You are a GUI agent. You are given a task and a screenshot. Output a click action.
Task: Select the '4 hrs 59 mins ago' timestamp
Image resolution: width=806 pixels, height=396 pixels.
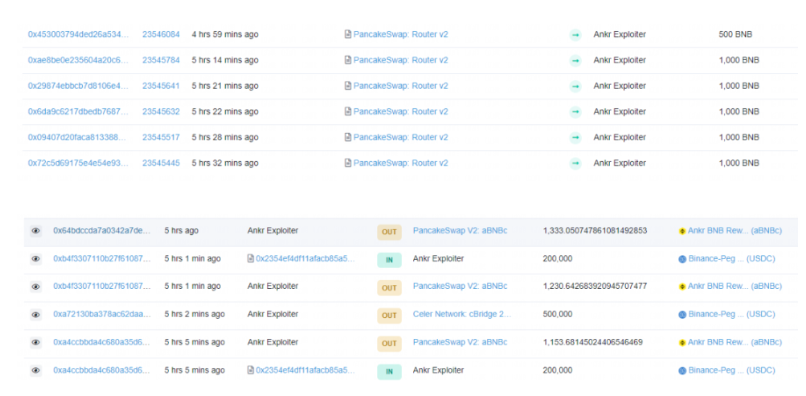pyautogui.click(x=225, y=34)
